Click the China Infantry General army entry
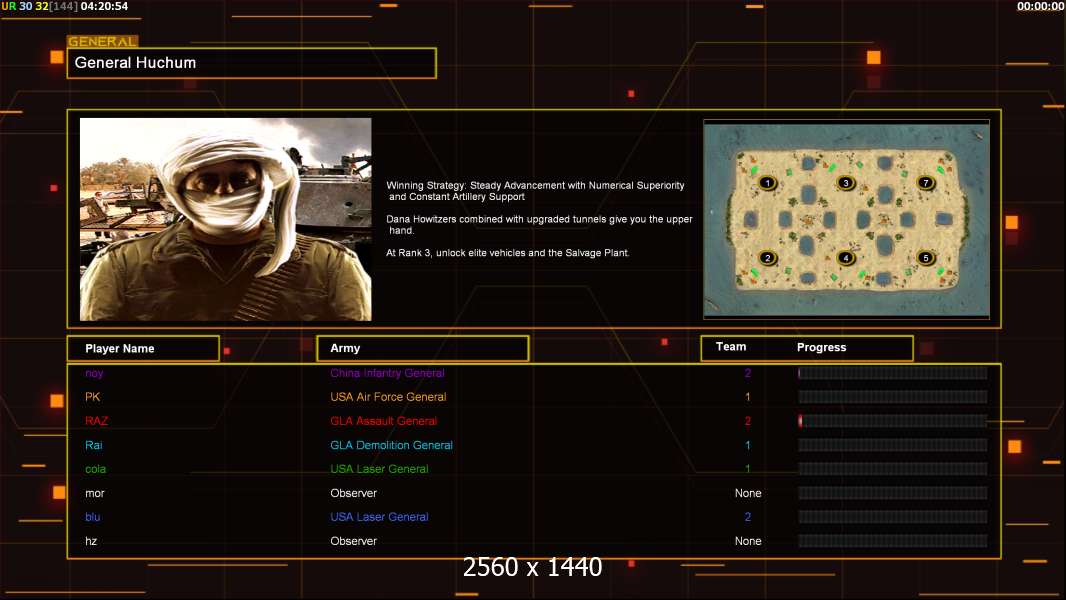The width and height of the screenshot is (1066, 600). [x=387, y=373]
